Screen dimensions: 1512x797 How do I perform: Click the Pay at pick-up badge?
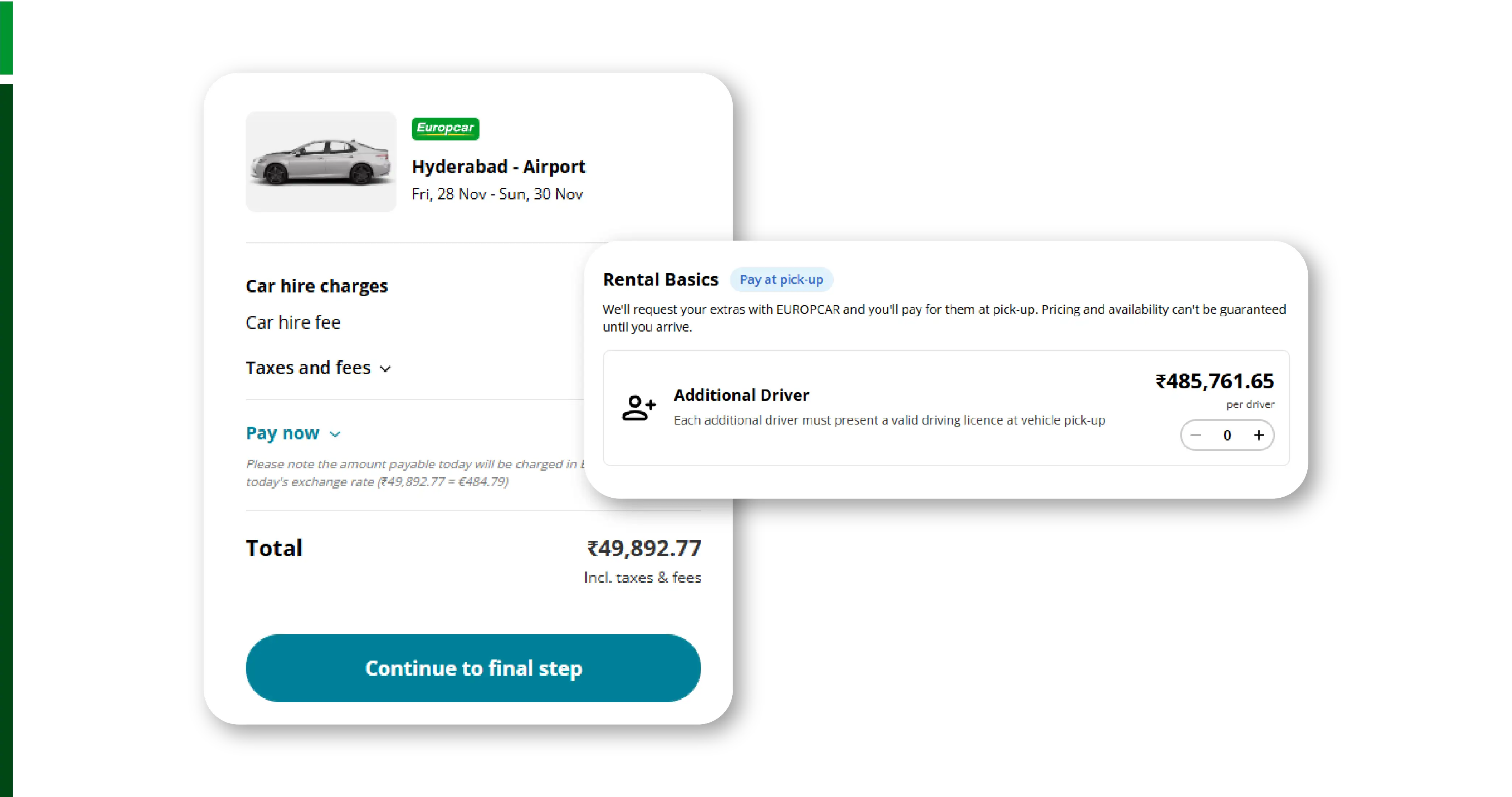click(781, 280)
